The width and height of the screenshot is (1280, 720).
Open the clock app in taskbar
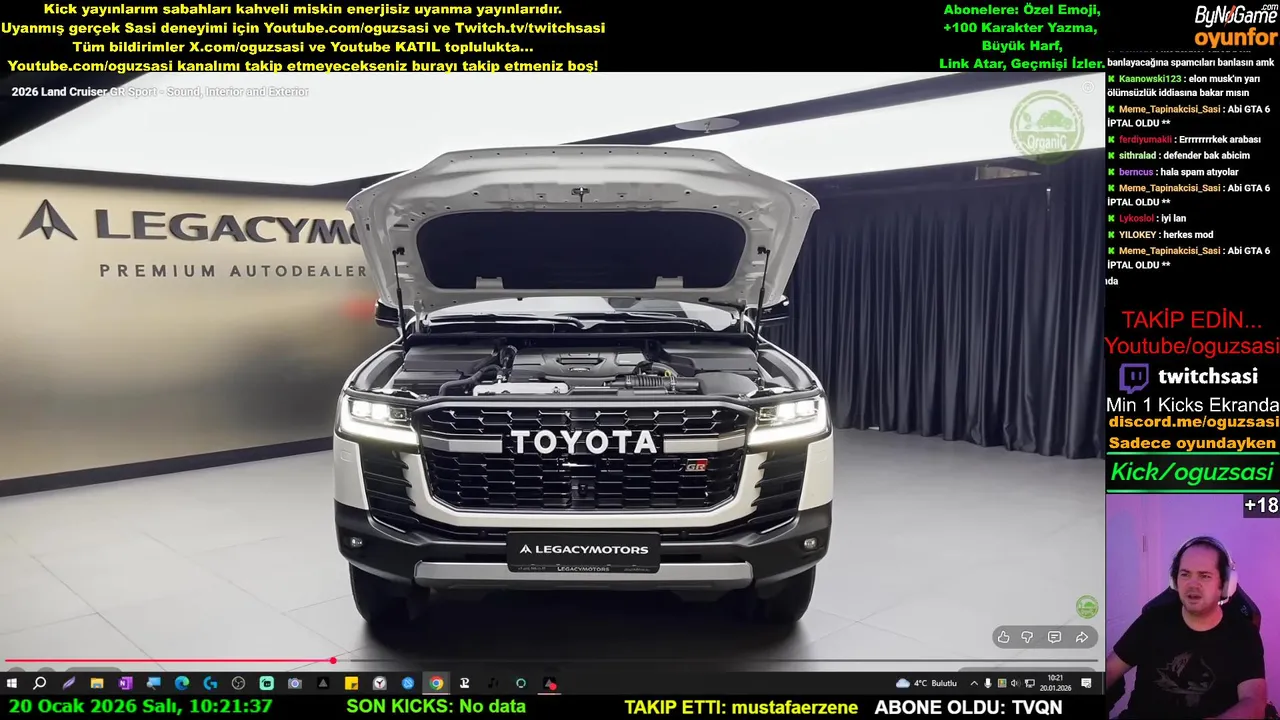380,684
